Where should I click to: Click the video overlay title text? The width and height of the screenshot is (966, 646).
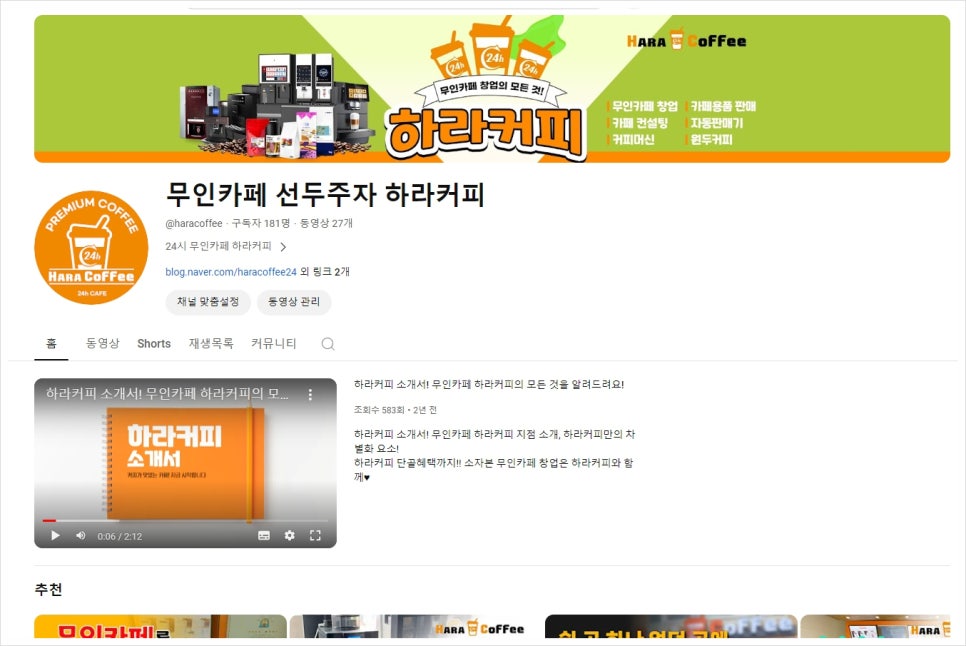coord(167,394)
